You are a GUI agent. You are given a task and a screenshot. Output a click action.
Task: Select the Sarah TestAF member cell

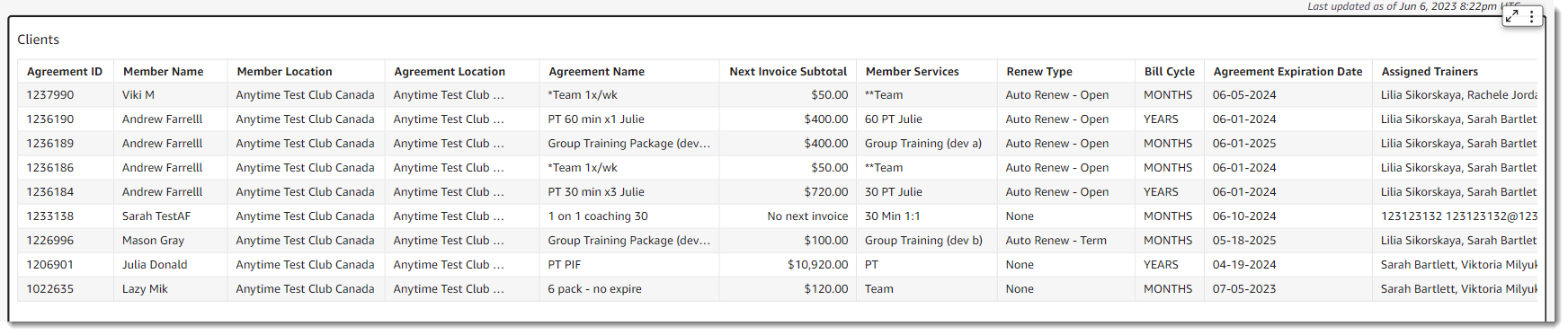(156, 216)
